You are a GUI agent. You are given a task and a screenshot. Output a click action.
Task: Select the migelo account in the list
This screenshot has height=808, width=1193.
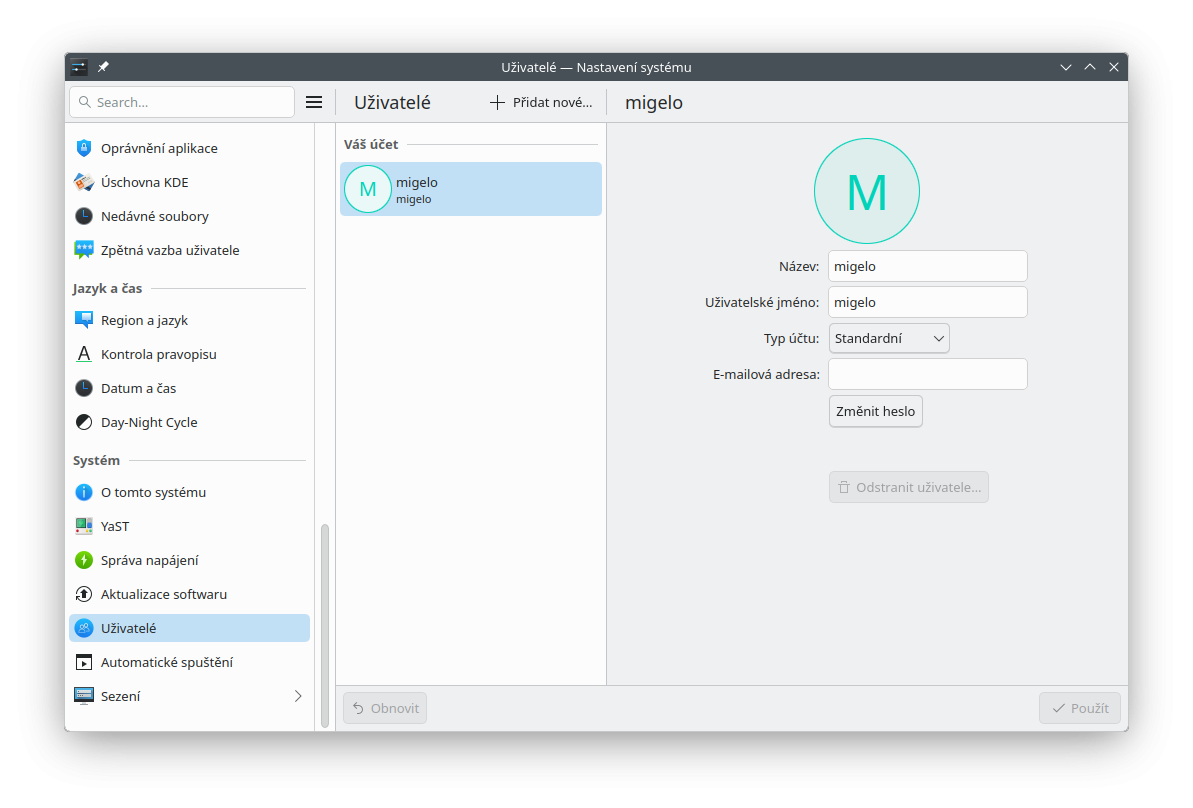point(470,189)
